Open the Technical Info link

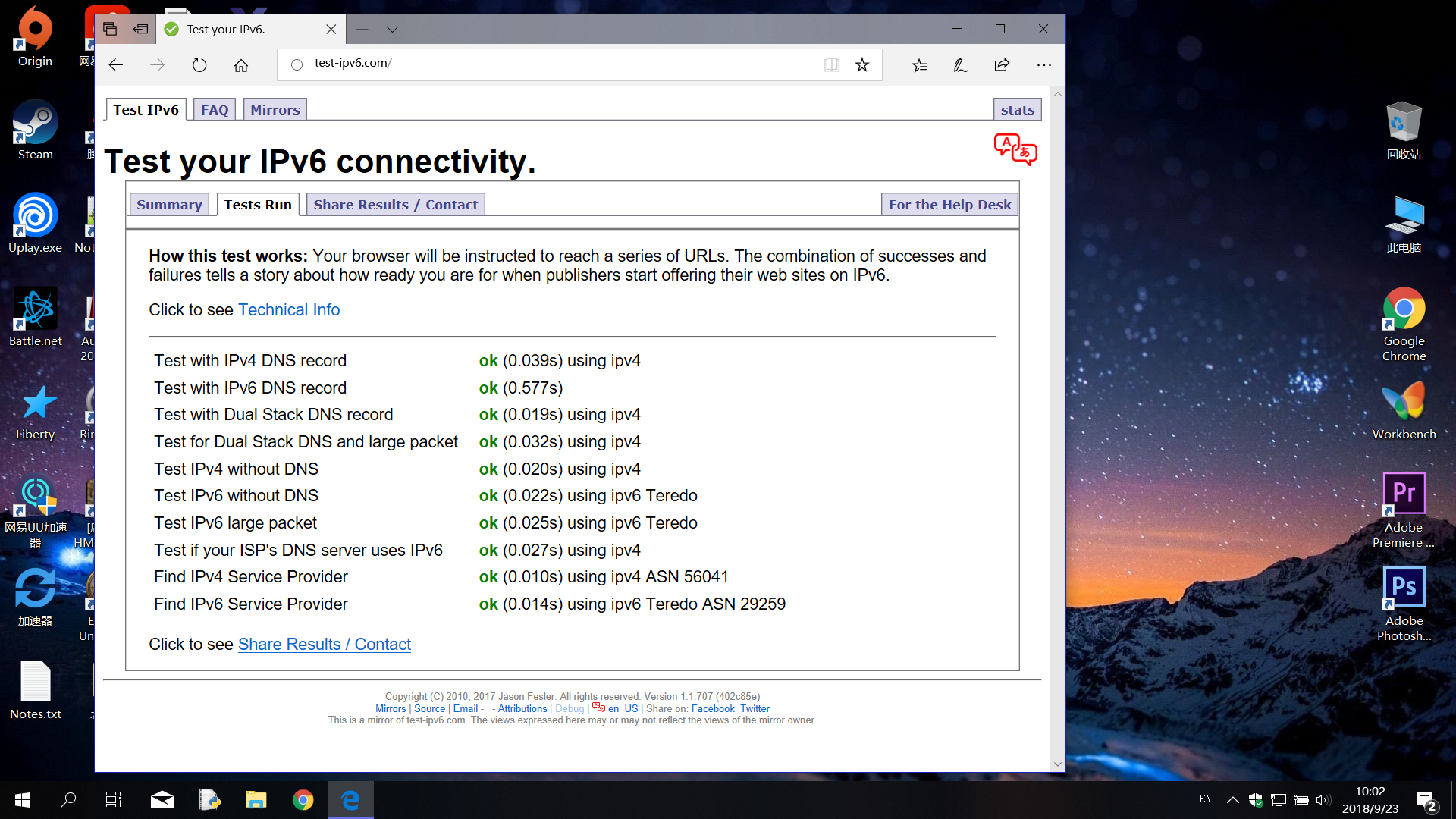[x=289, y=310]
